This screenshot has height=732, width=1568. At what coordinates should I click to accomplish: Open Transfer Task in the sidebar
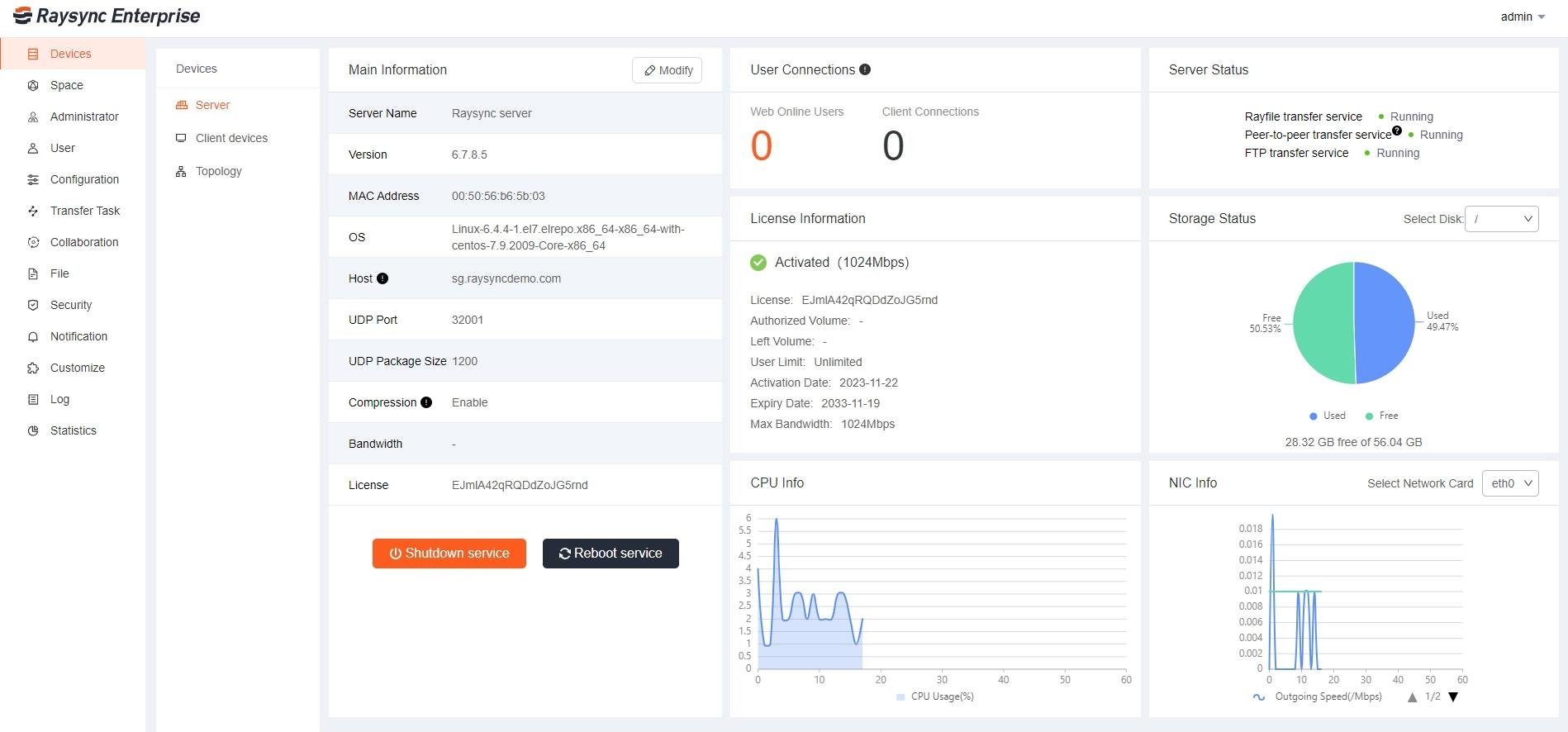click(x=84, y=211)
